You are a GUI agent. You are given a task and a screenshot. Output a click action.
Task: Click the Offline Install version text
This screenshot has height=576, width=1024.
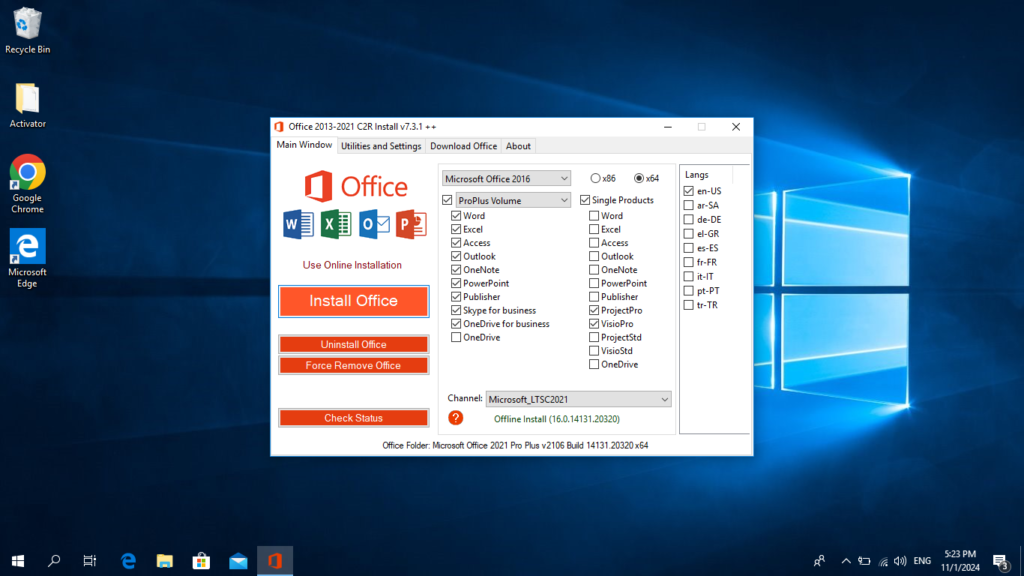point(556,419)
